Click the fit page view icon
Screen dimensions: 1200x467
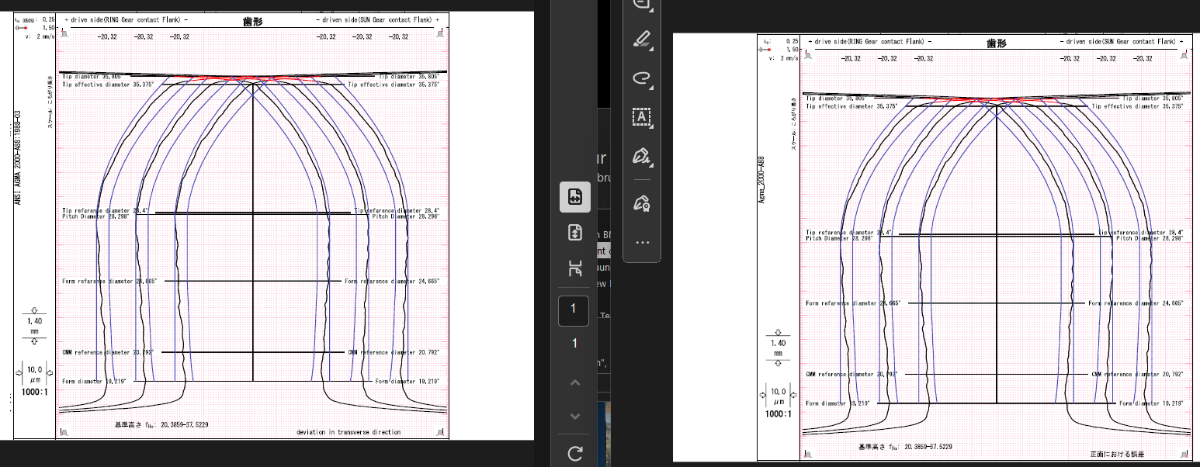[575, 268]
